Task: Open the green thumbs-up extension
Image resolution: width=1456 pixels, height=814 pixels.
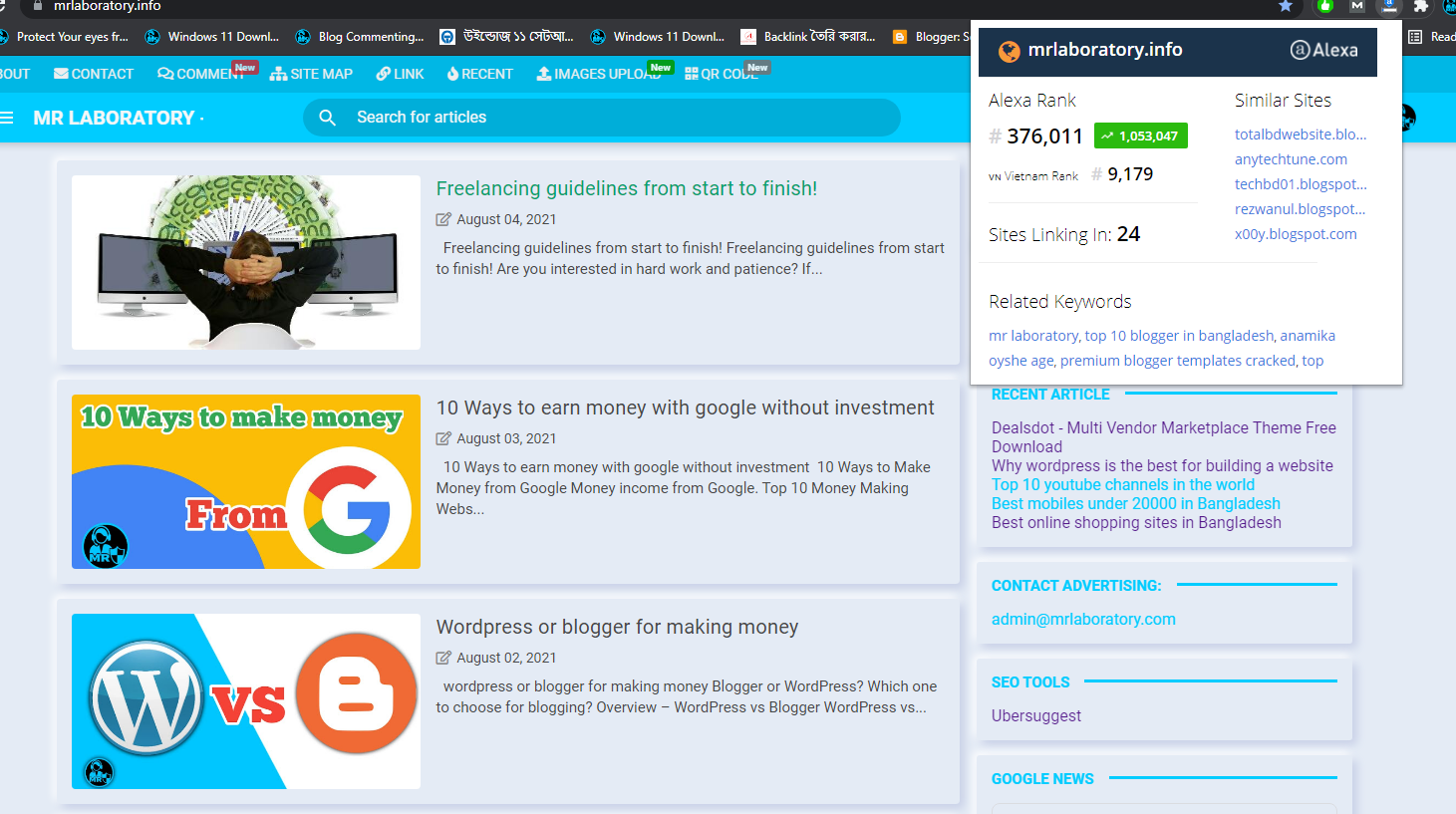Action: point(1325,6)
